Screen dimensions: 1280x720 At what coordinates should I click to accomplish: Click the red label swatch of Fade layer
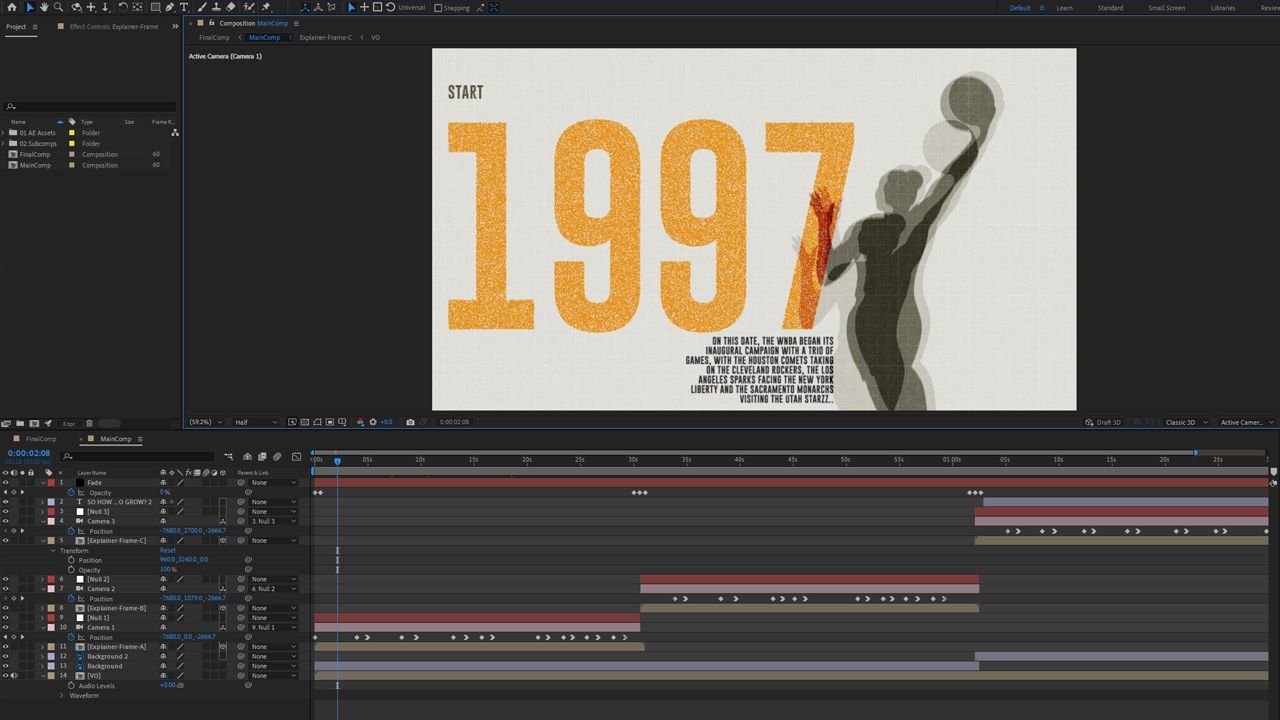coord(51,483)
